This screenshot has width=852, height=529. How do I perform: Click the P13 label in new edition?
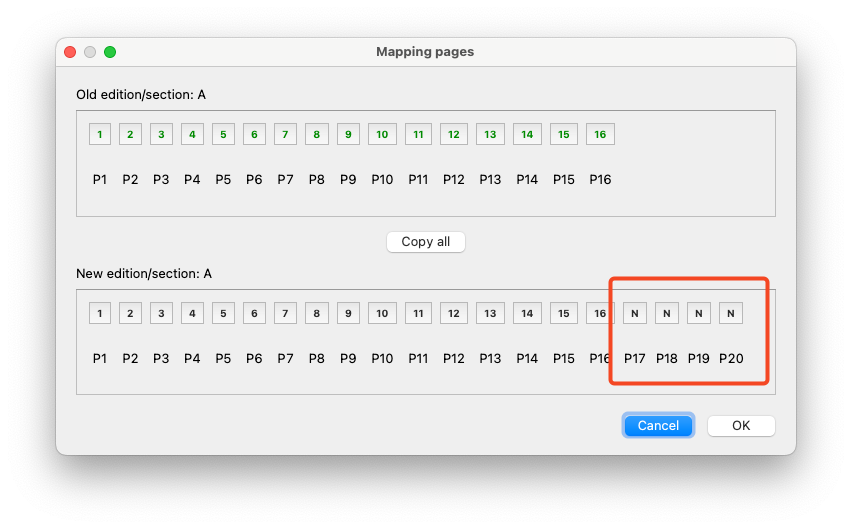[x=490, y=358]
